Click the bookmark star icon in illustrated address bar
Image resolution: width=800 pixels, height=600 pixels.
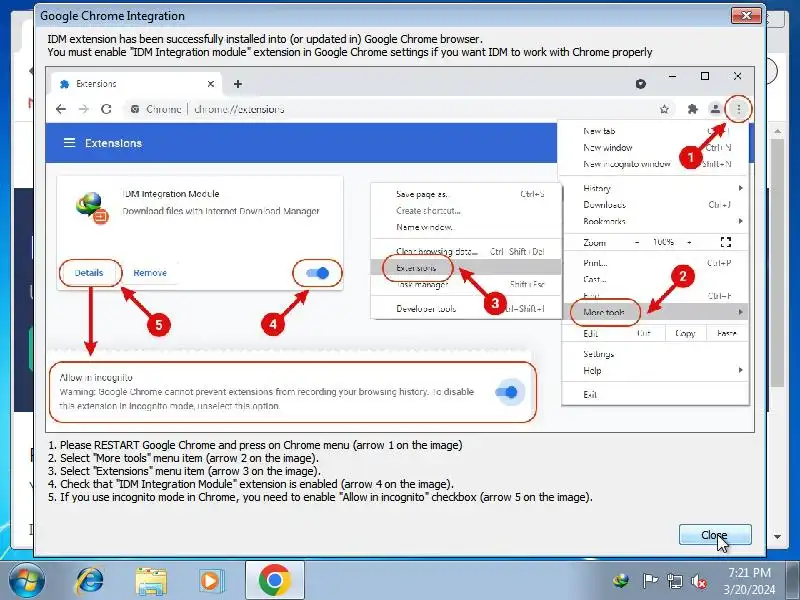tap(664, 109)
